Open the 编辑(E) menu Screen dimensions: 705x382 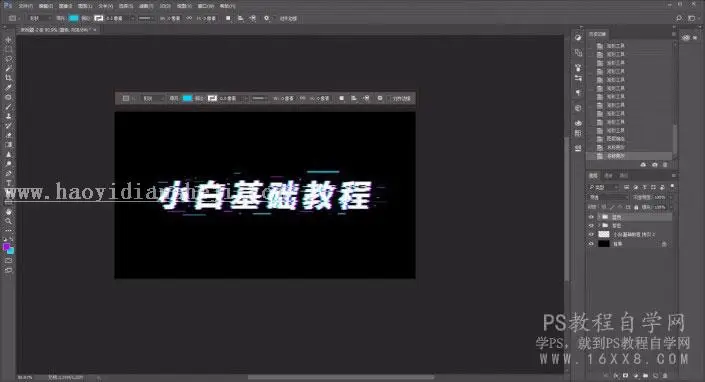tap(45, 6)
